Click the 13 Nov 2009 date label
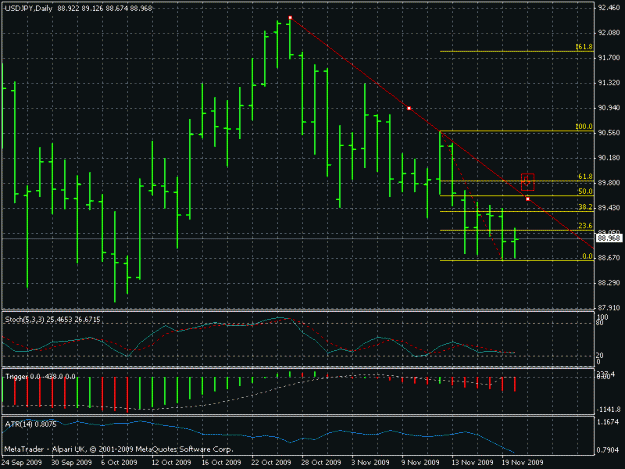This screenshot has width=625, height=469. click(x=472, y=463)
